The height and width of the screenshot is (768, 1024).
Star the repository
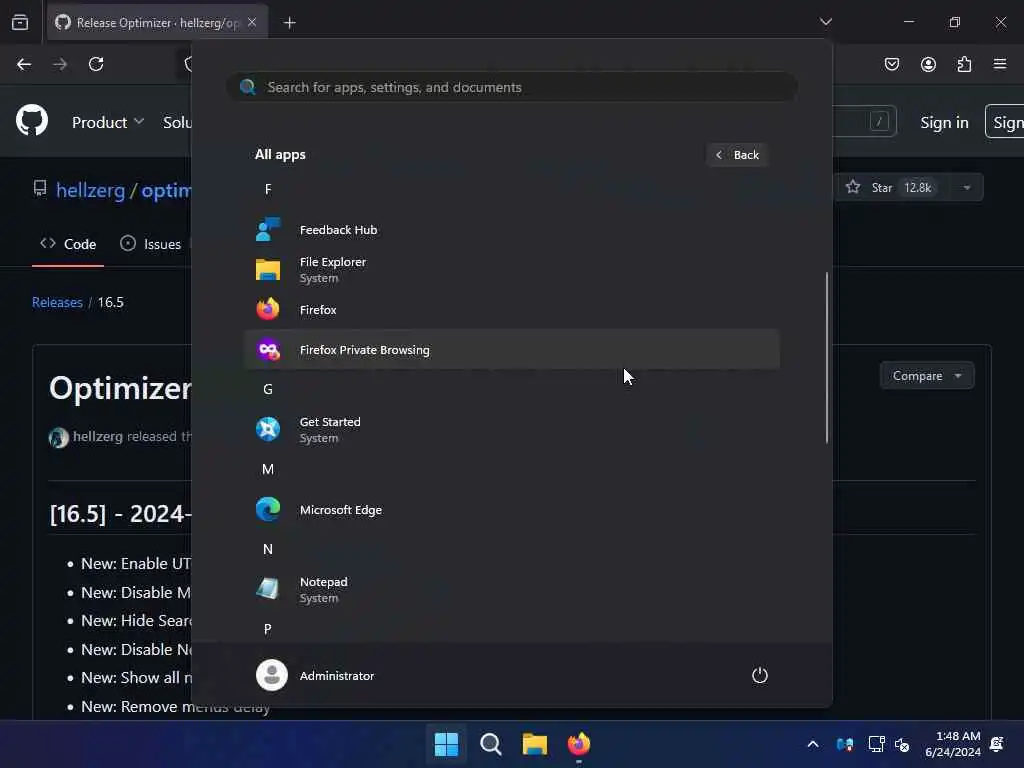[892, 188]
